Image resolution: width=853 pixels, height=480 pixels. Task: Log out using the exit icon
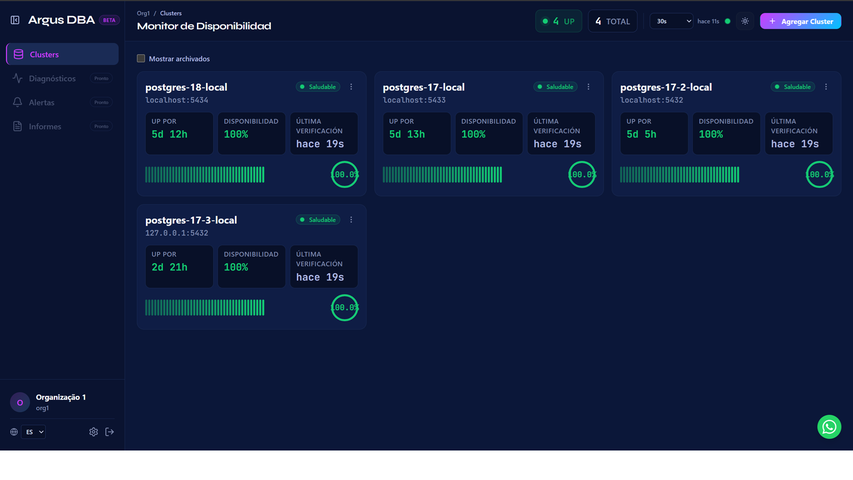point(110,432)
